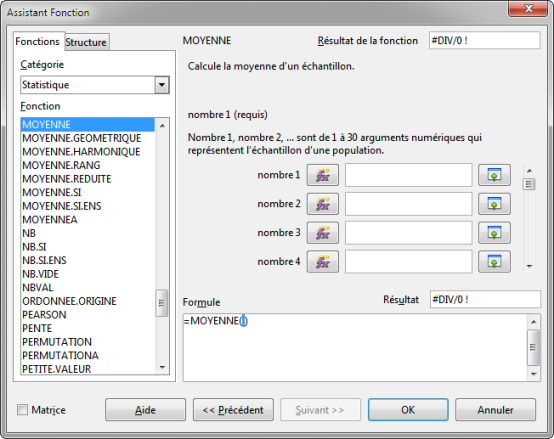Click the shrink range selector for nombre 4

(x=494, y=262)
